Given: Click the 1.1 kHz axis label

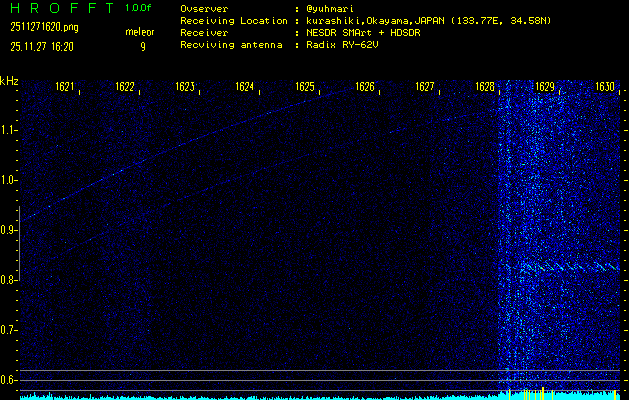Looking at the screenshot, I should pyautogui.click(x=7, y=131).
